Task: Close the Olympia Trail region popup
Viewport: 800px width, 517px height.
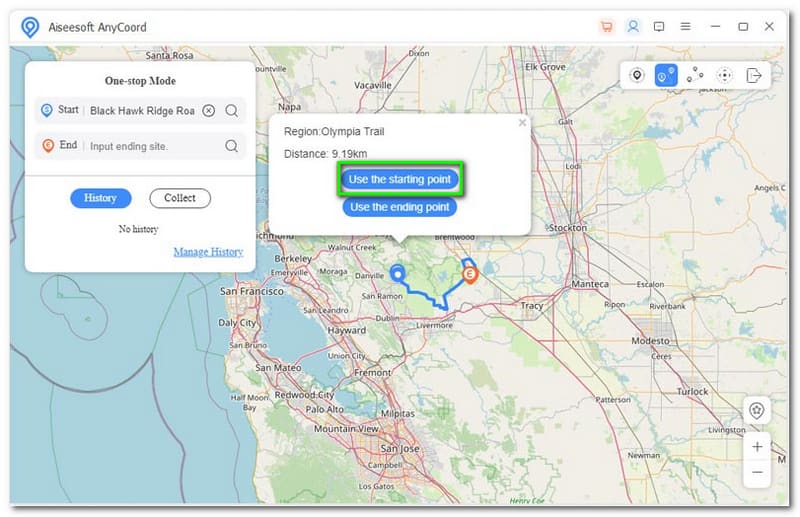Action: click(522, 123)
